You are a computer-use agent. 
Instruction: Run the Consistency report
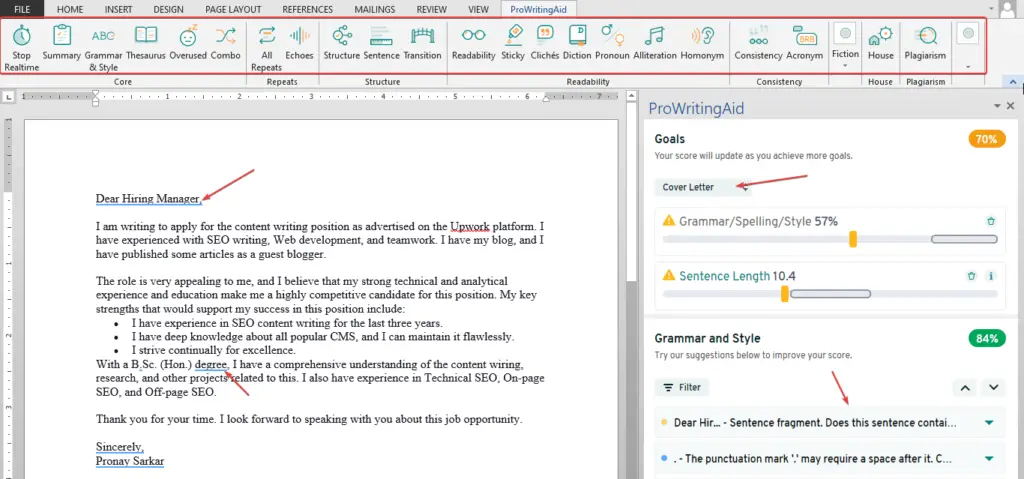click(x=758, y=44)
